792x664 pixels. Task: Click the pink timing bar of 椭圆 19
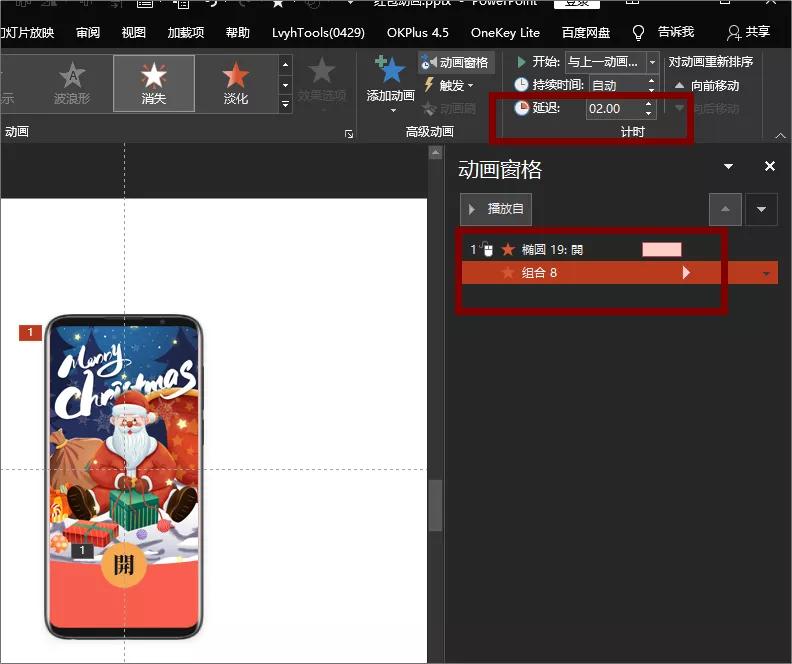click(662, 249)
